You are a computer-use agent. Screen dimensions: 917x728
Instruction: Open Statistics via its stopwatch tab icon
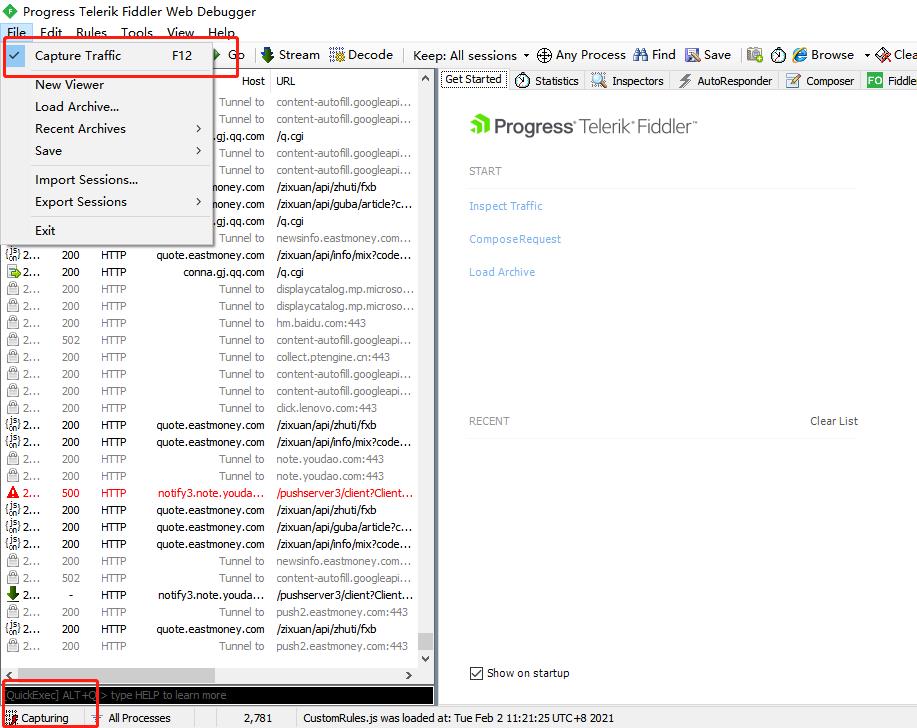coord(522,81)
